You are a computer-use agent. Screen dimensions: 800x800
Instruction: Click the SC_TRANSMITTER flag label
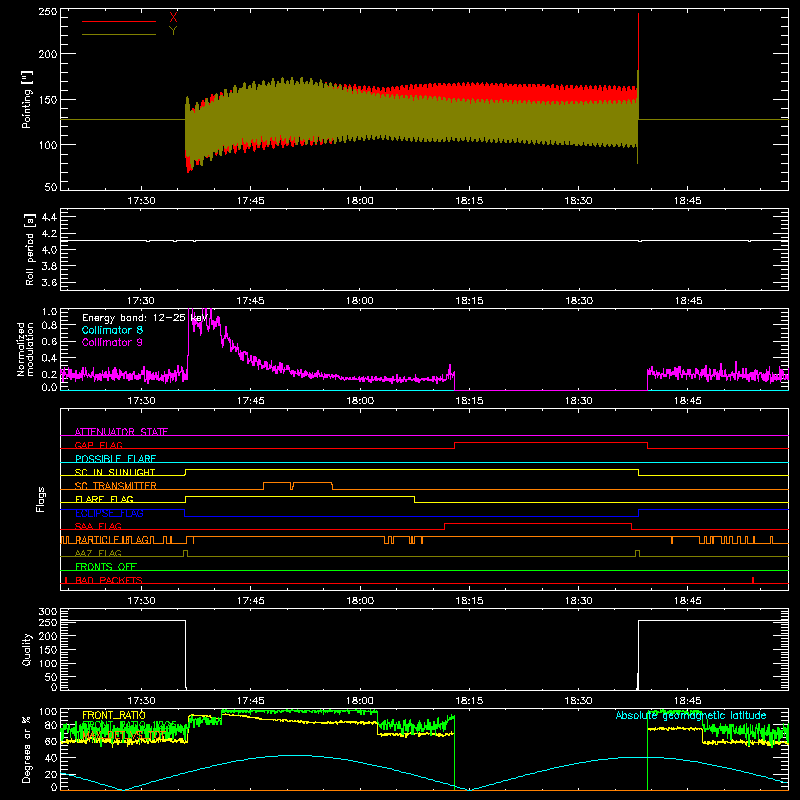[x=116, y=486]
